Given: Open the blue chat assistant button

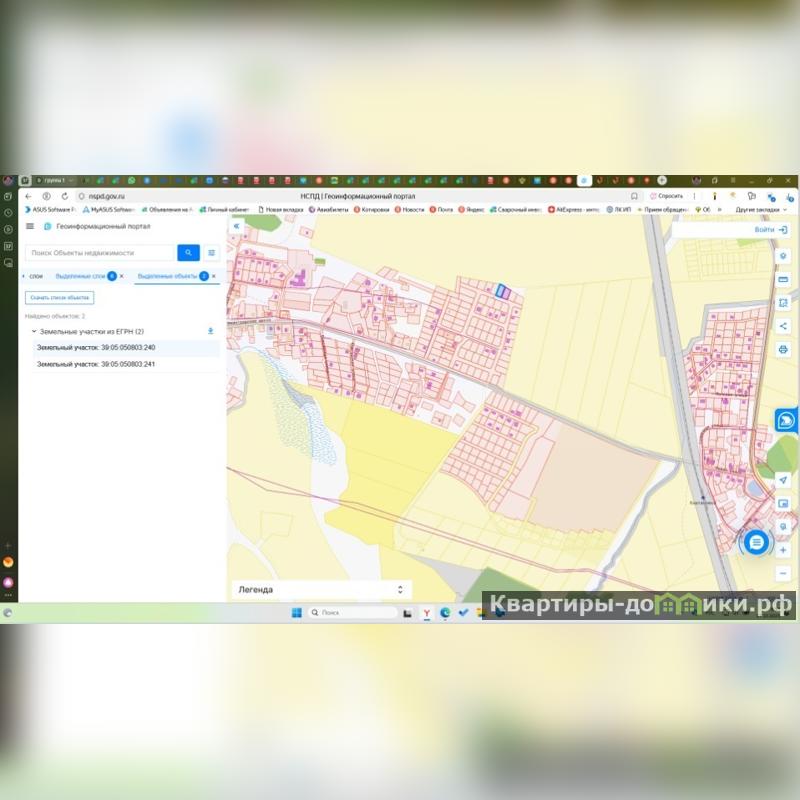Looking at the screenshot, I should [757, 542].
